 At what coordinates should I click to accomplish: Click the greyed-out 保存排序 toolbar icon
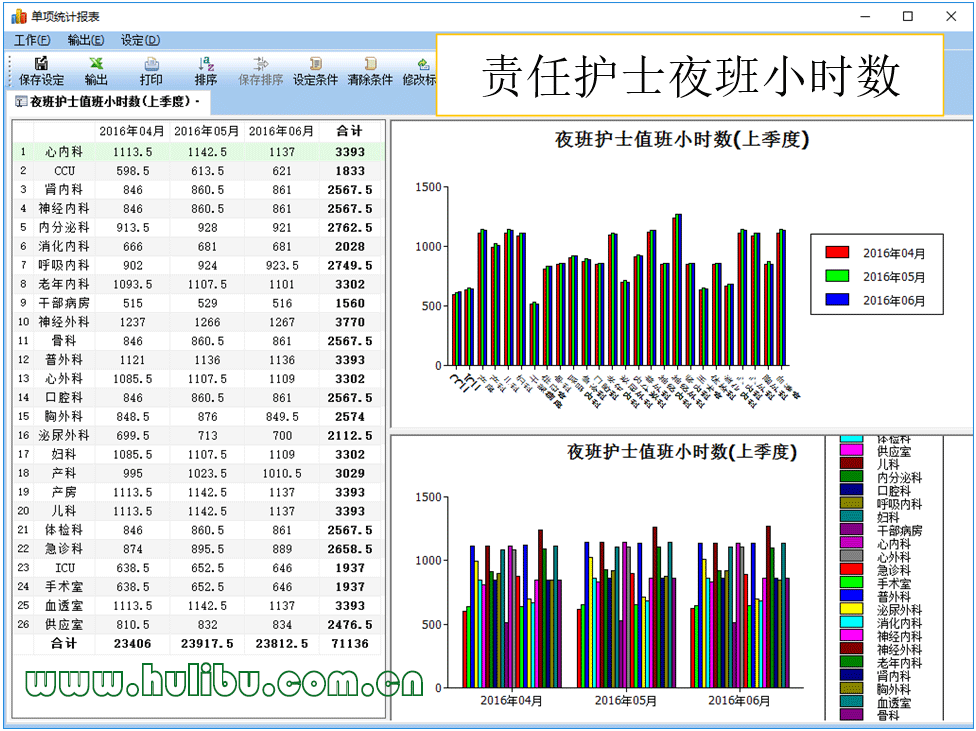point(260,64)
